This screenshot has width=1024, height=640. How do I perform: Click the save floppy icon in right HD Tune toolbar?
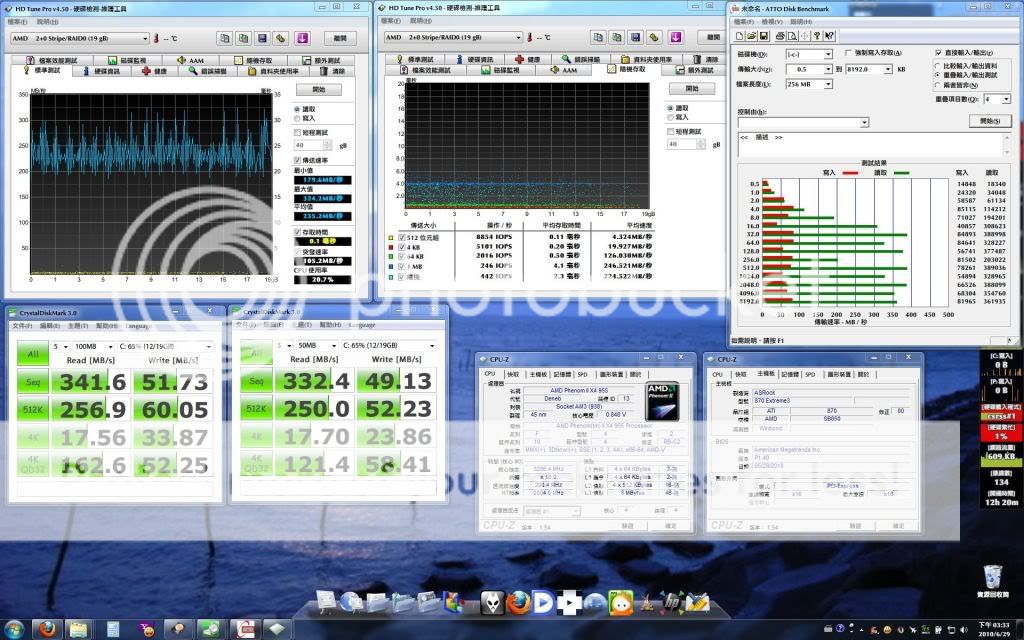(634, 38)
